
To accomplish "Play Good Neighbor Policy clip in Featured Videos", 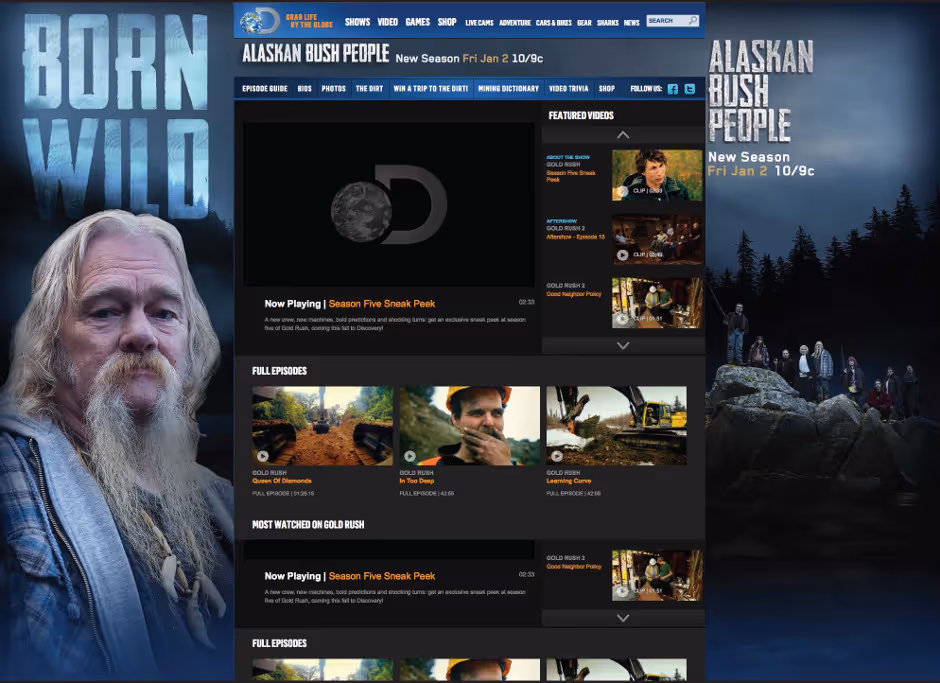I will (623, 319).
